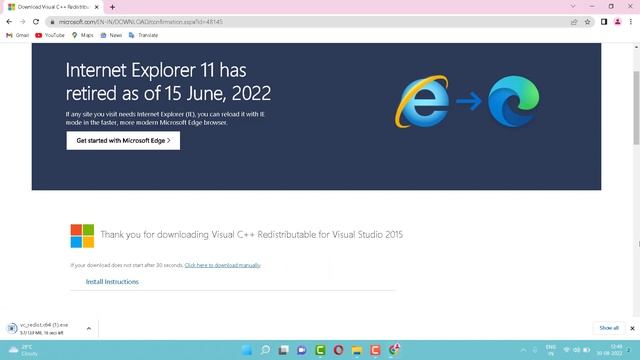Expand the vc_redist download options chevron
Viewport: 640px width, 360px height.
89,328
